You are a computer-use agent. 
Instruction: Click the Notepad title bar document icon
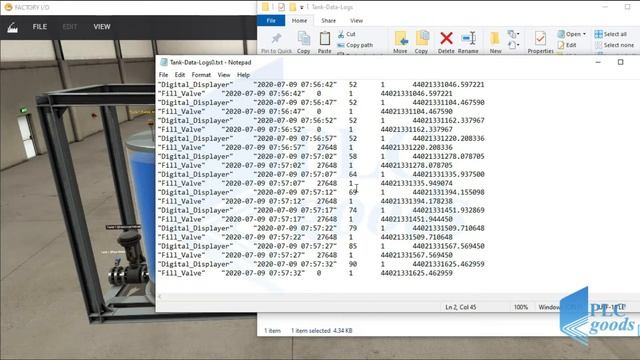(164, 62)
